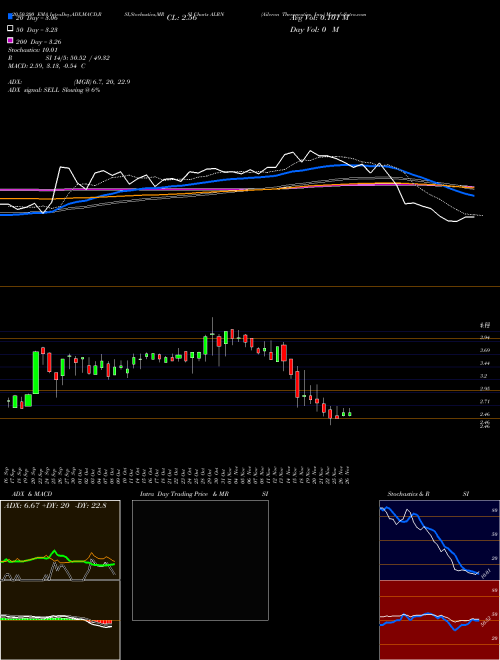Click the blue 20 Day EMA legend swatch

[10, 16]
